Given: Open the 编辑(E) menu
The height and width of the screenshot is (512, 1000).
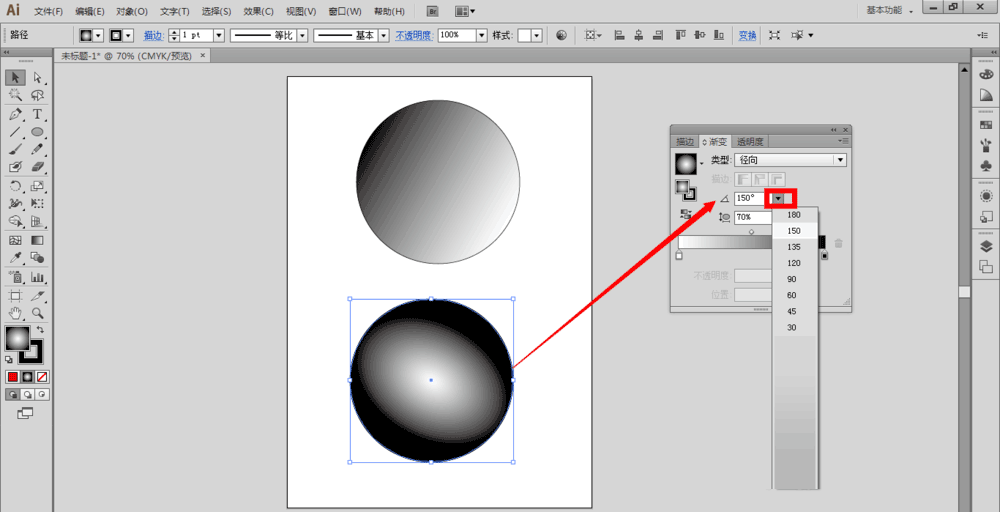Looking at the screenshot, I should point(90,11).
